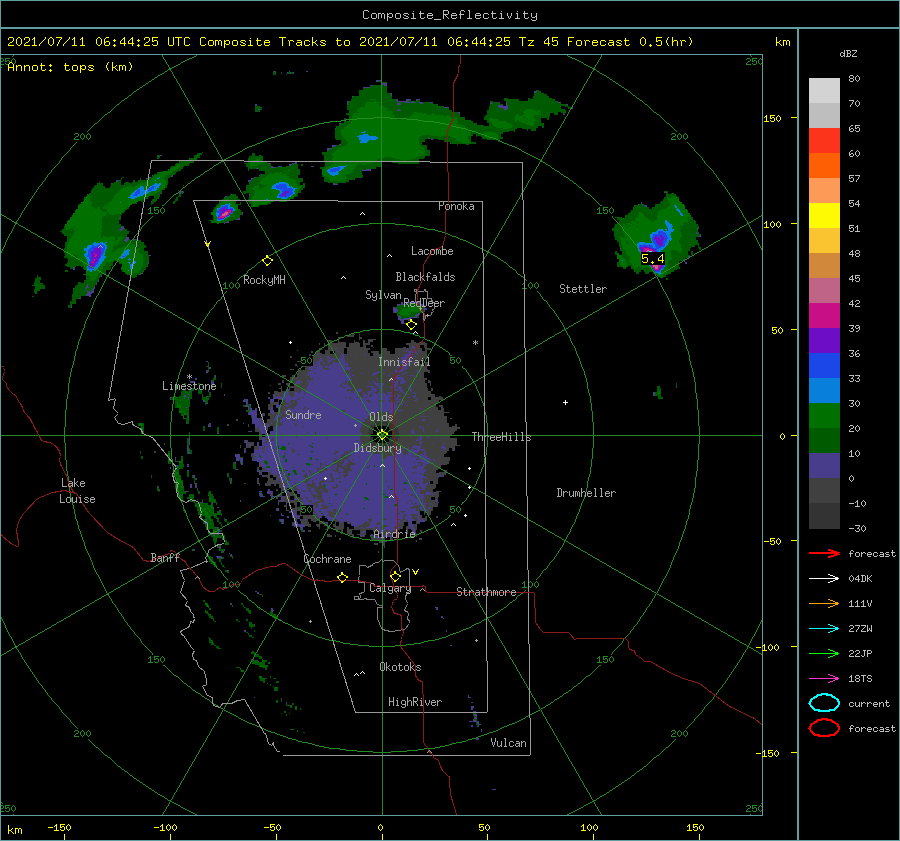Click the 'Annot: tops (km)' text
Viewport: 900px width, 841px height.
70,67
